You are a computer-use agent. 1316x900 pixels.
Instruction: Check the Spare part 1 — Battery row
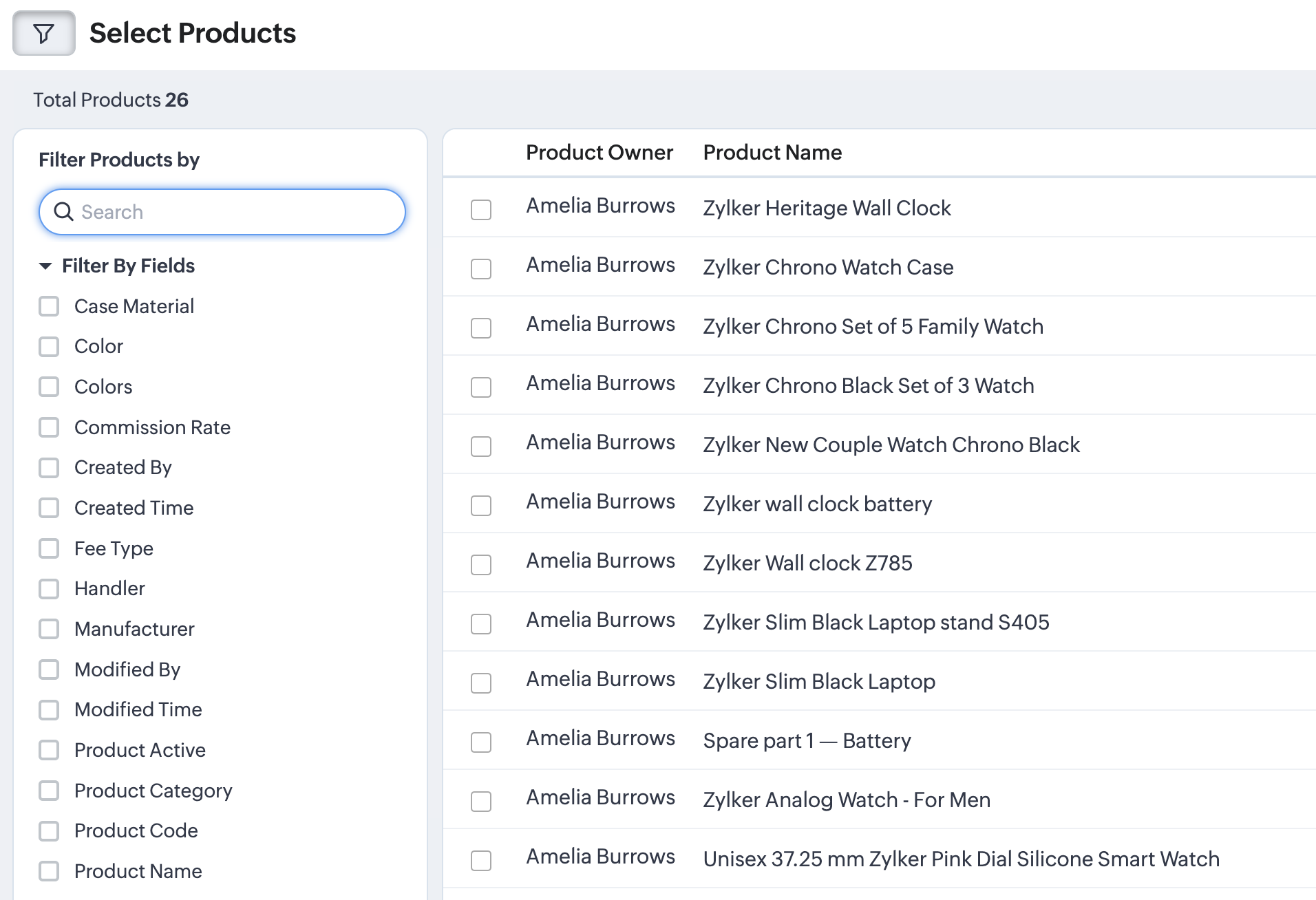(x=481, y=742)
